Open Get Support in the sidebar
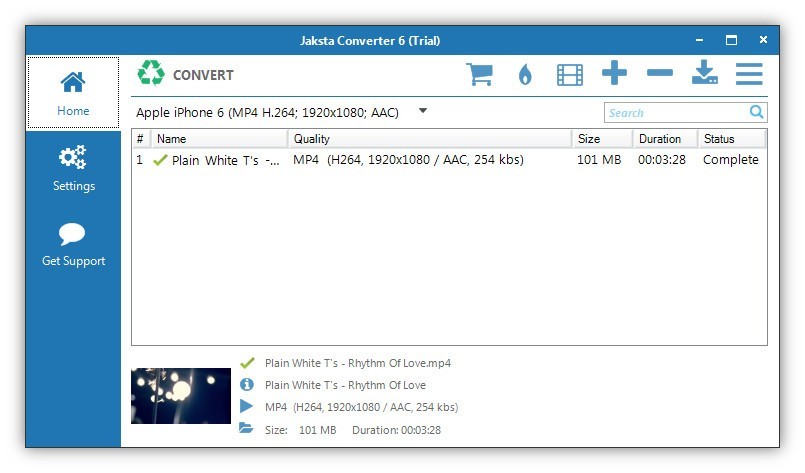 [73, 245]
